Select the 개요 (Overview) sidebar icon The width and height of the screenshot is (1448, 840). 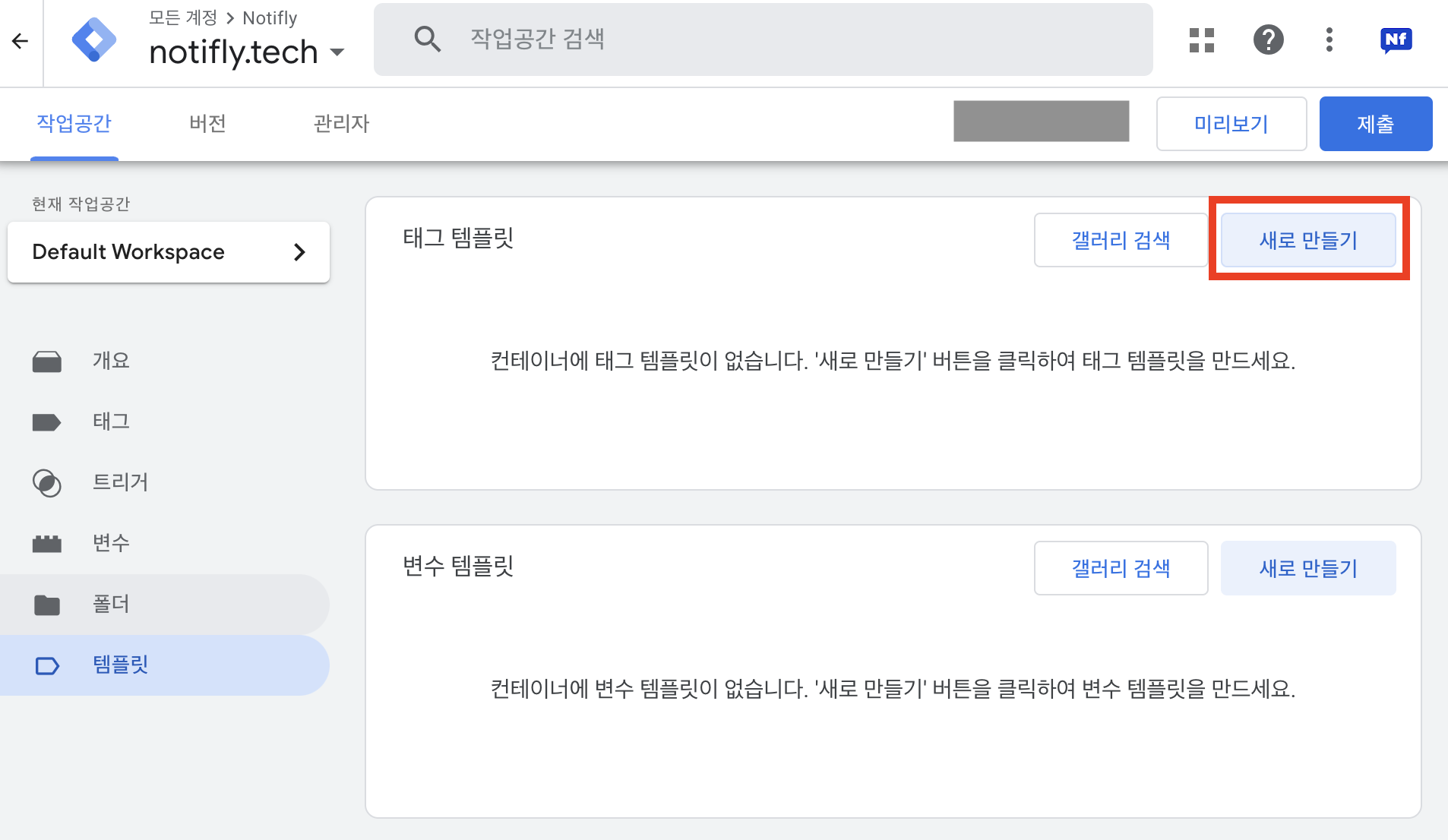47,361
